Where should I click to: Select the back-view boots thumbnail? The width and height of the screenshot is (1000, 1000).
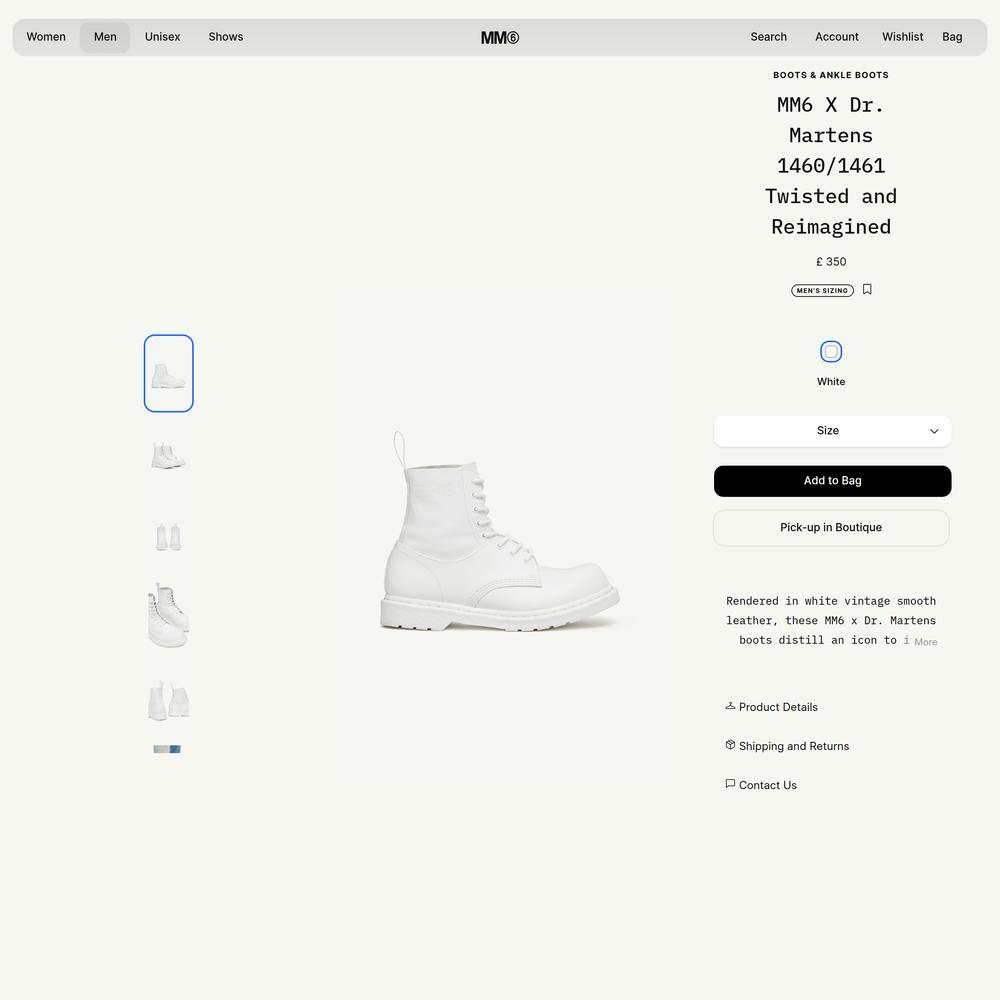point(168,536)
